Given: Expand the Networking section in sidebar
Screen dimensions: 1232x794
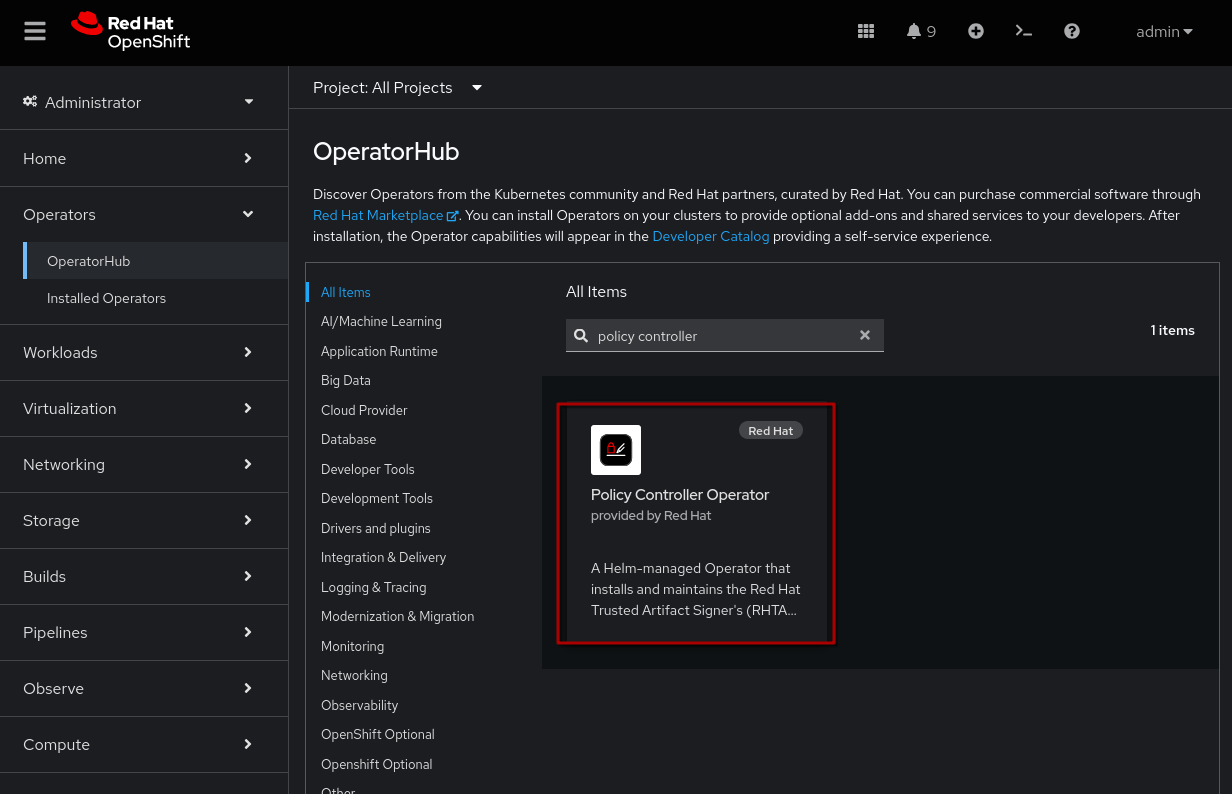Looking at the screenshot, I should click(x=140, y=464).
